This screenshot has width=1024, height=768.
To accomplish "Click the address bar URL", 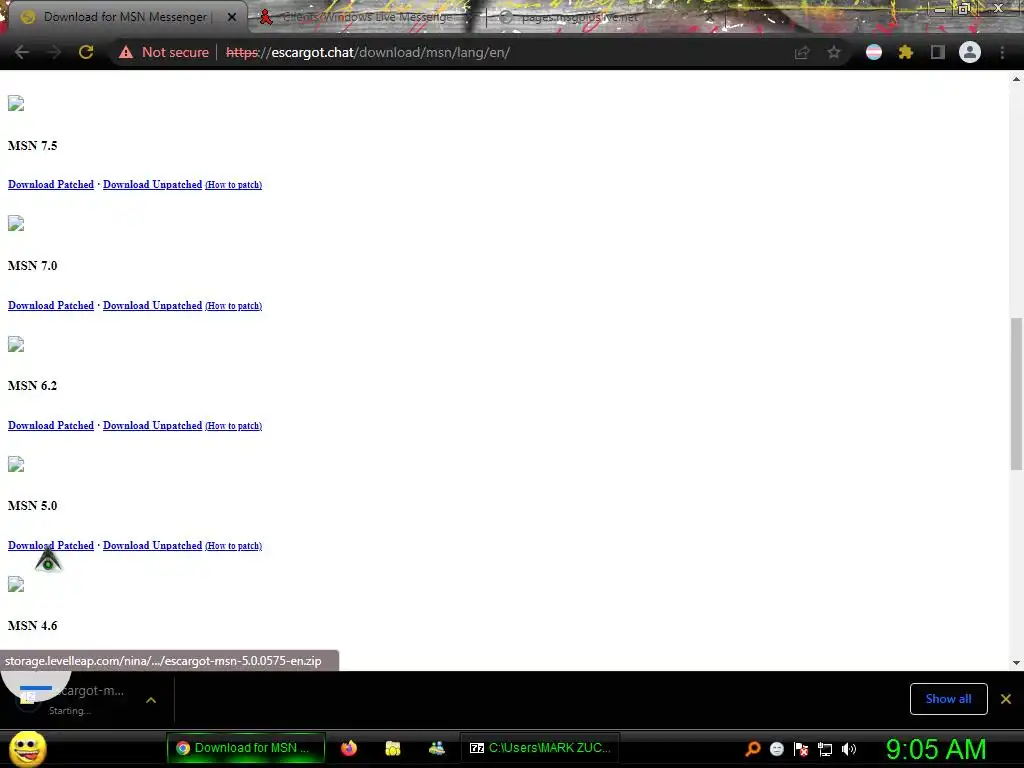I will click(368, 52).
